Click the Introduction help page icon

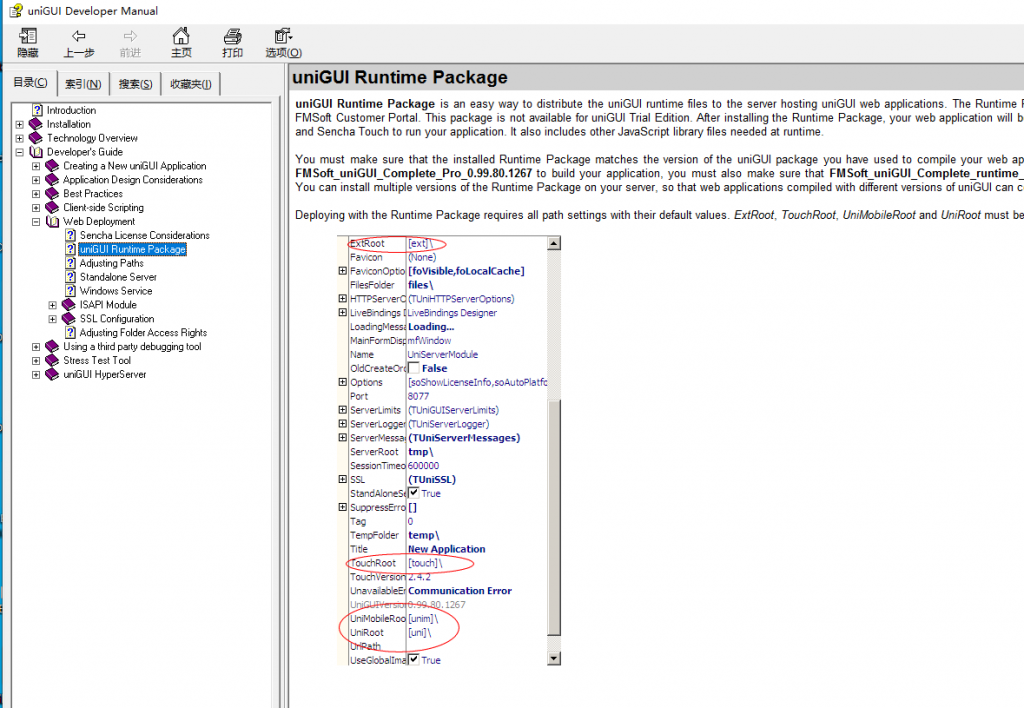coord(38,111)
